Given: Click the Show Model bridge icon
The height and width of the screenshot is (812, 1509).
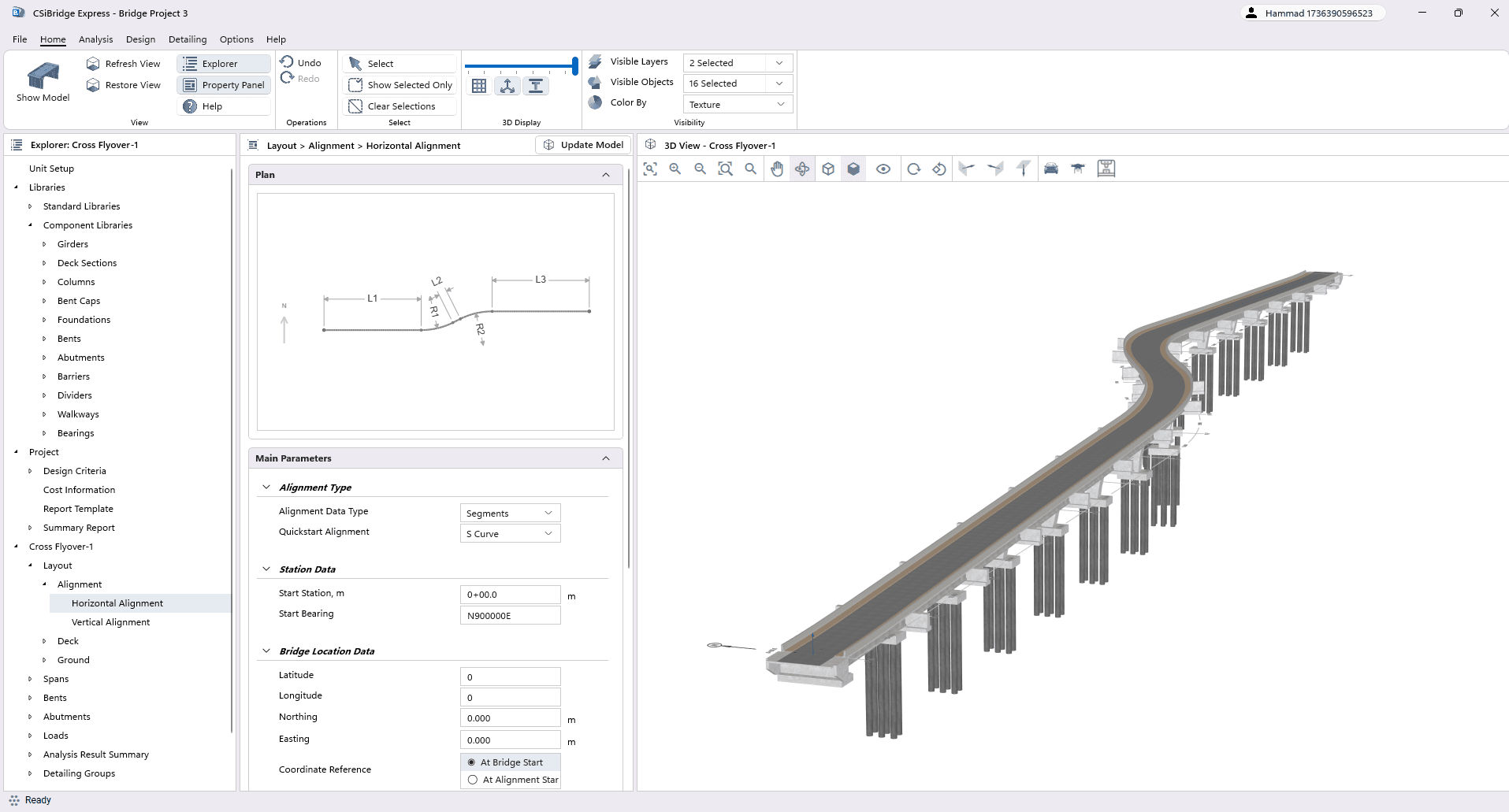Looking at the screenshot, I should point(43,77).
